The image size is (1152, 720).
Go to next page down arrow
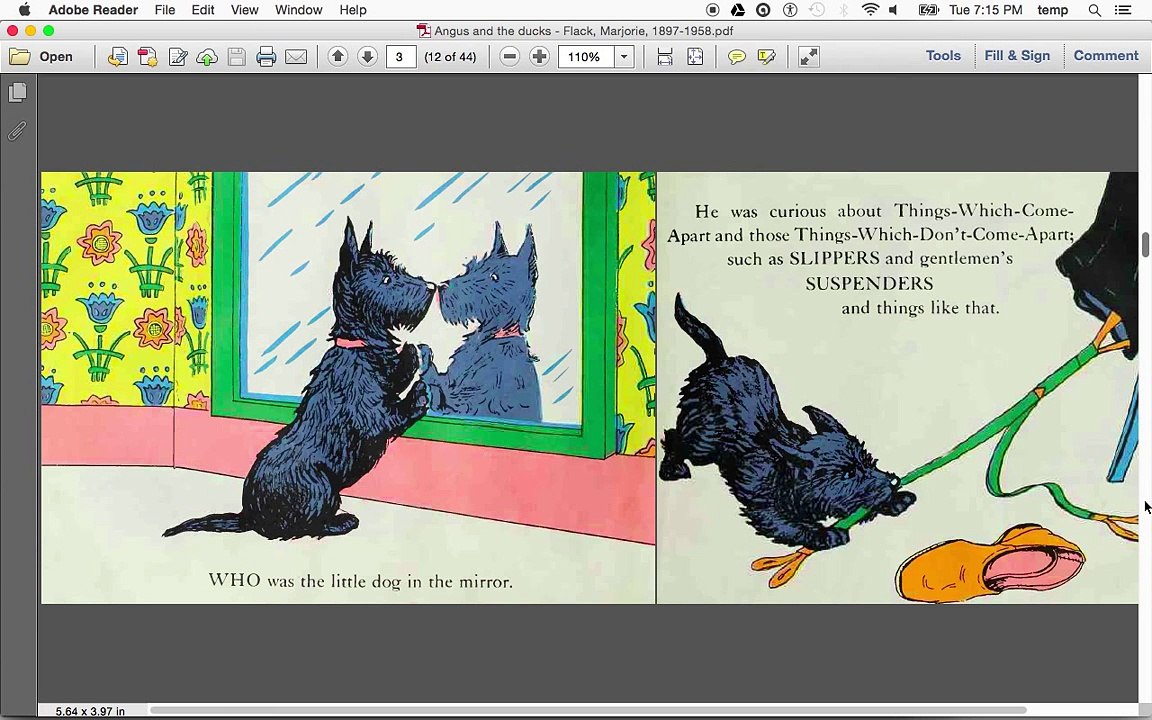(367, 56)
